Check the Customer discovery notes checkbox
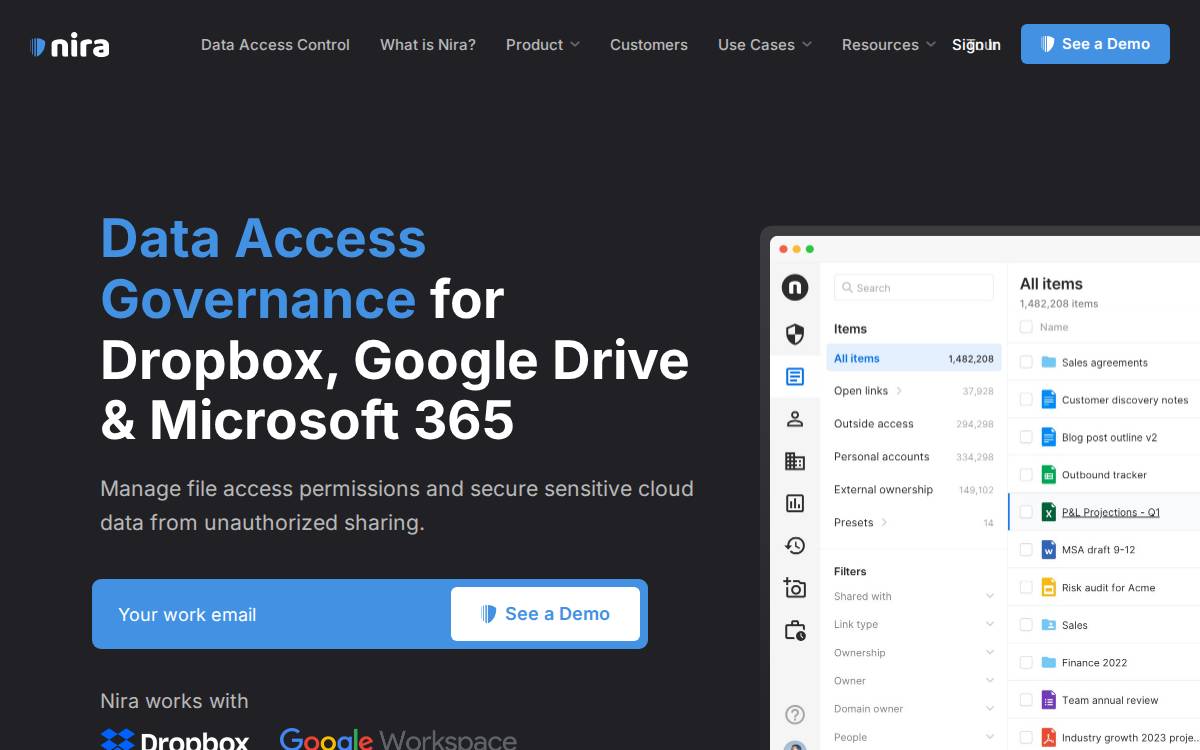Viewport: 1200px width, 750px height. point(1026,399)
